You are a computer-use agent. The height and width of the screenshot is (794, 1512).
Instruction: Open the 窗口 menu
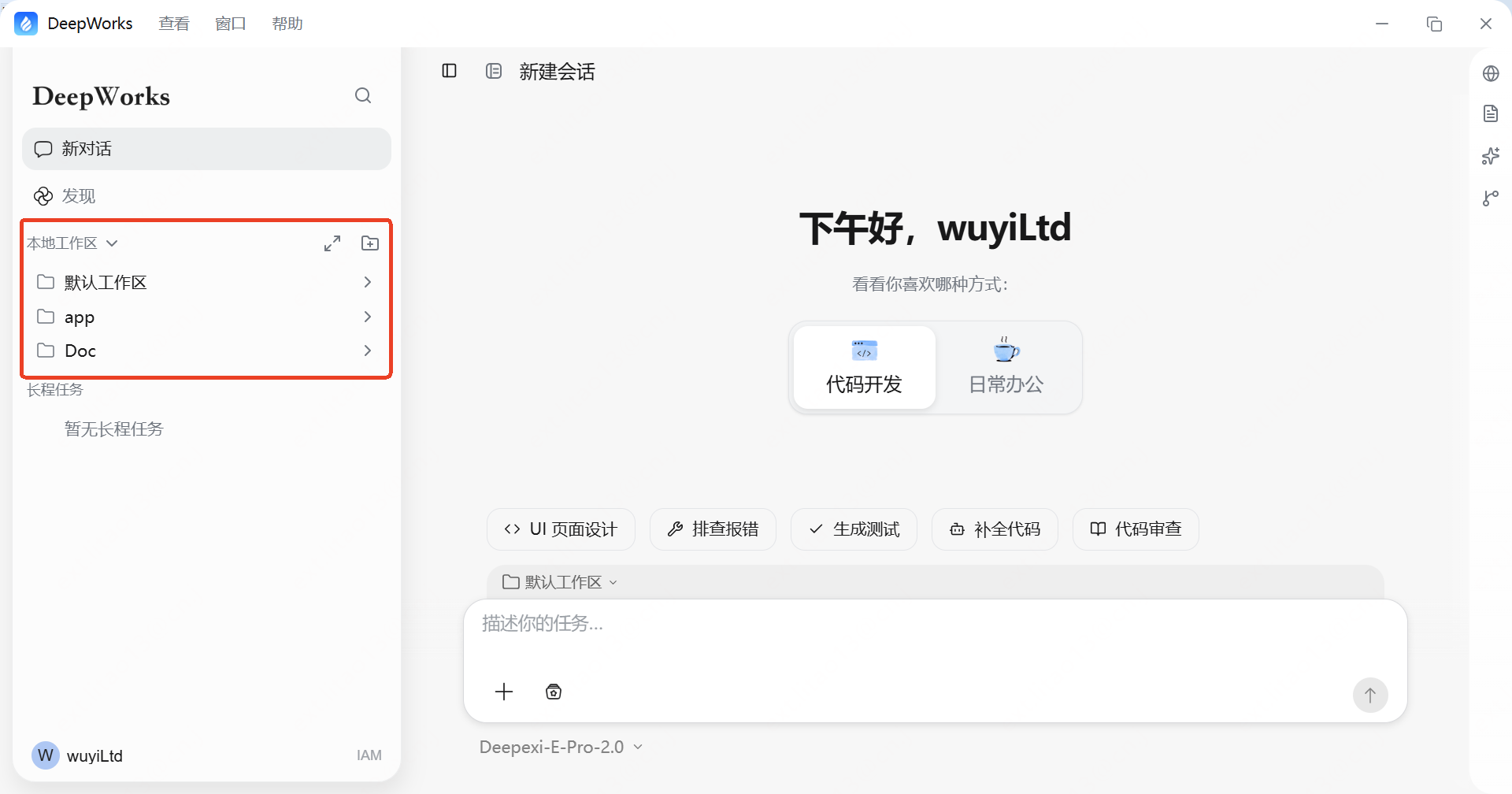231,24
